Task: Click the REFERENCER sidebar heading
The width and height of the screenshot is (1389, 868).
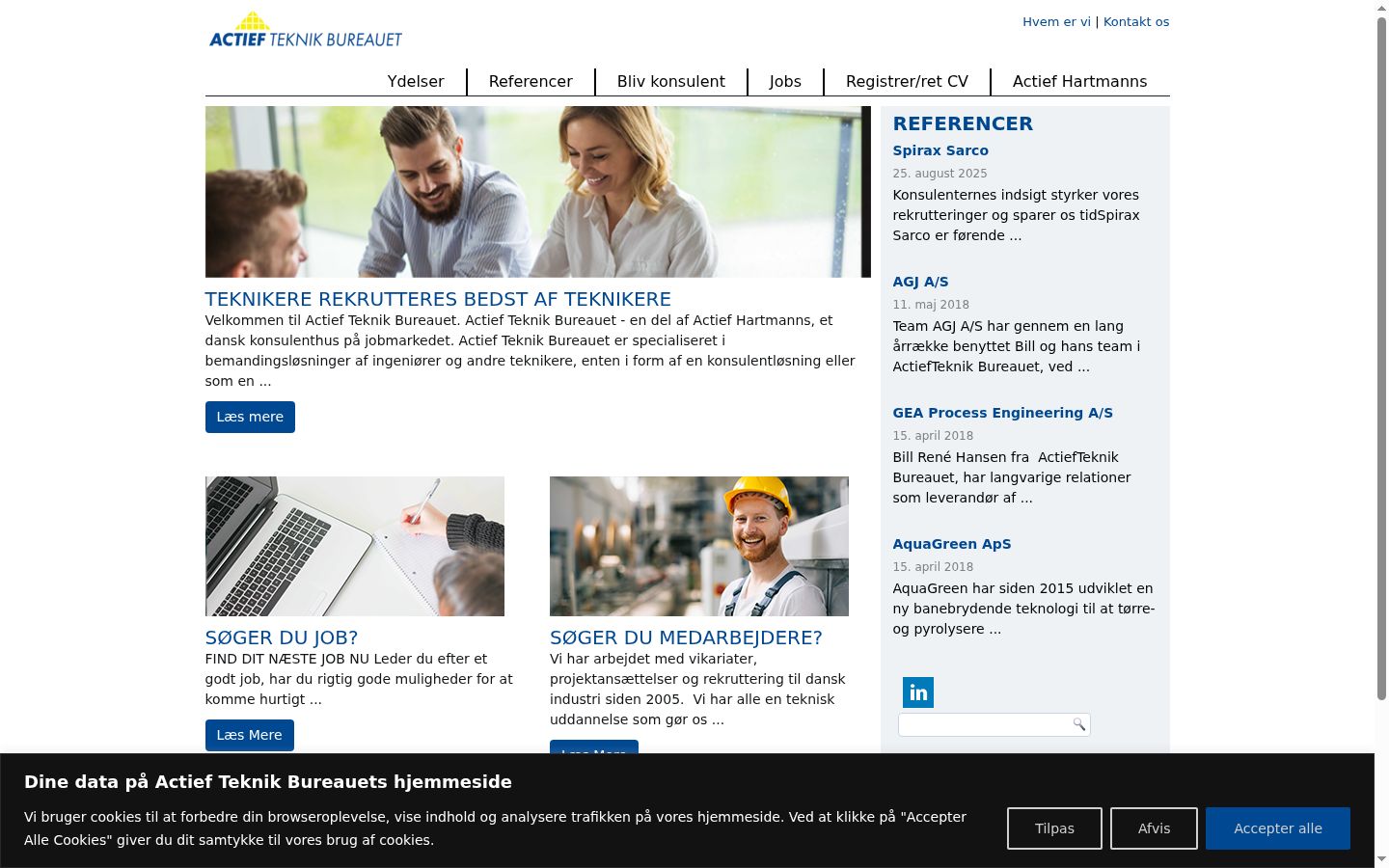Action: pyautogui.click(x=963, y=123)
